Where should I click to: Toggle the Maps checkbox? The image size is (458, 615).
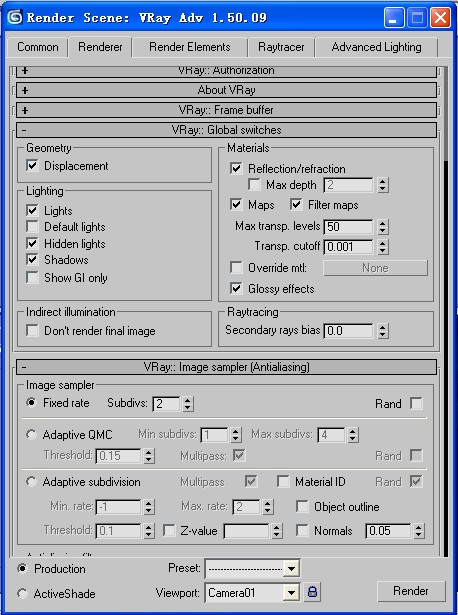[236, 204]
